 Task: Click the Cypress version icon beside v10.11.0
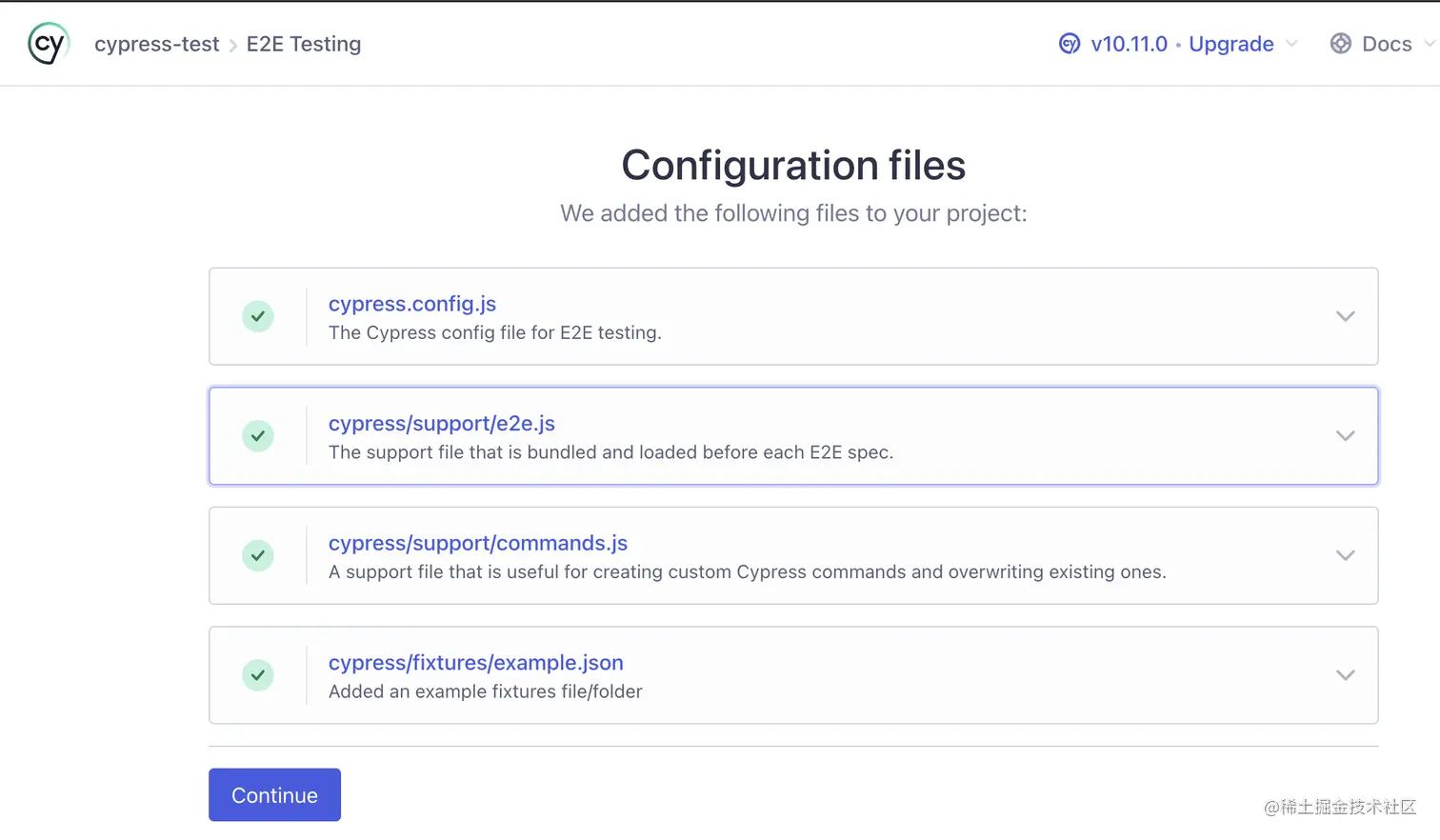[x=1070, y=44]
